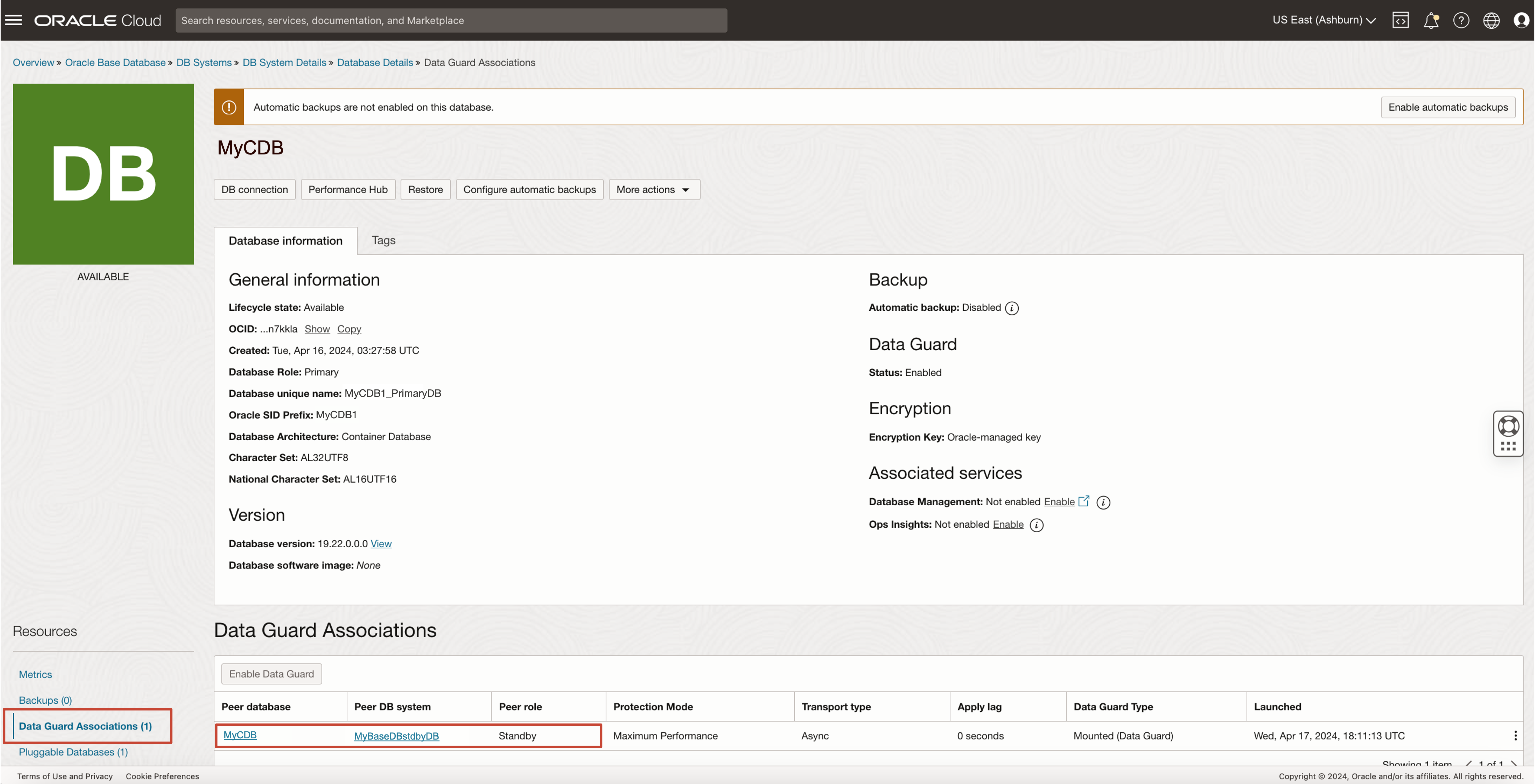Open Metrics in the Resources list
This screenshot has width=1535, height=784.
coord(35,674)
